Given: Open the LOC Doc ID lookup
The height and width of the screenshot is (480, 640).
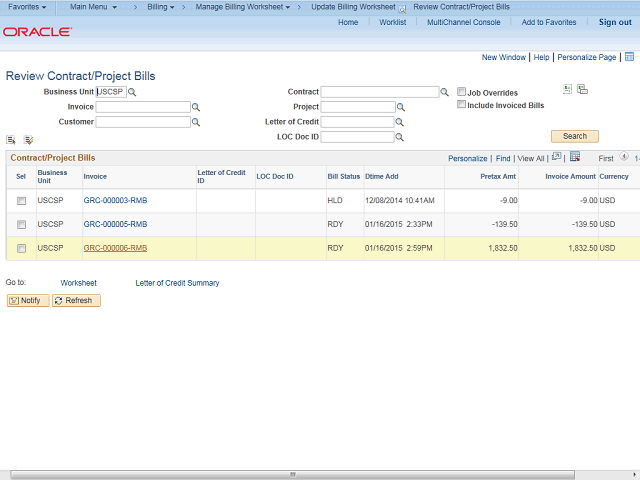Looking at the screenshot, I should point(400,137).
